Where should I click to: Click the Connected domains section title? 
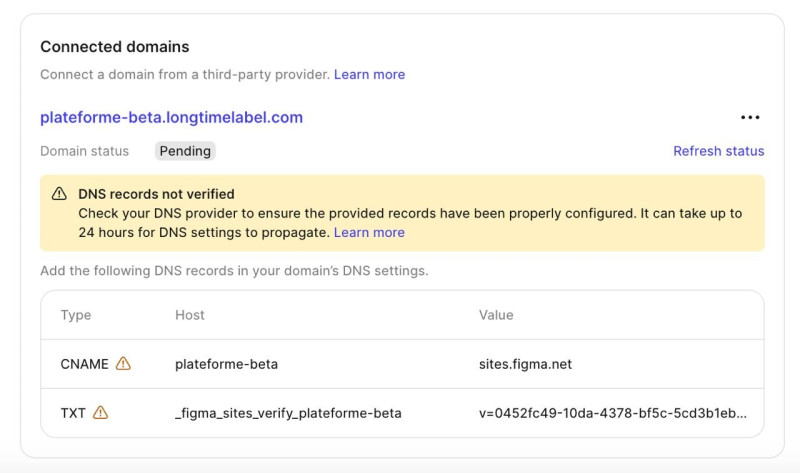[x=114, y=47]
